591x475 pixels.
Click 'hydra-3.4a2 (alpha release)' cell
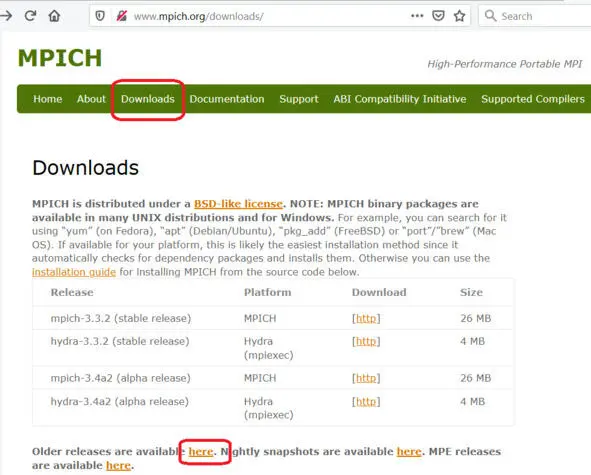[x=119, y=402]
